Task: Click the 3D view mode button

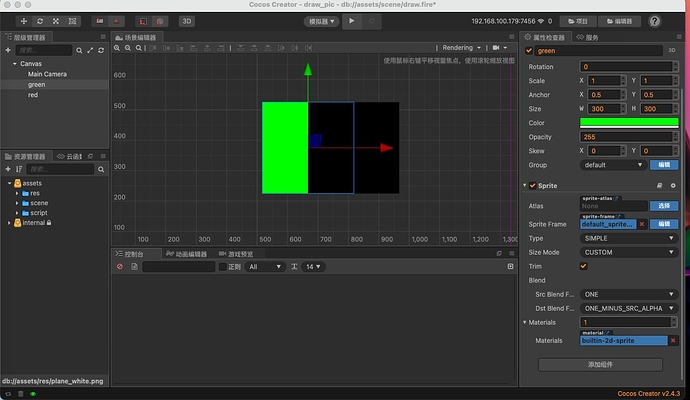Action: (x=187, y=21)
